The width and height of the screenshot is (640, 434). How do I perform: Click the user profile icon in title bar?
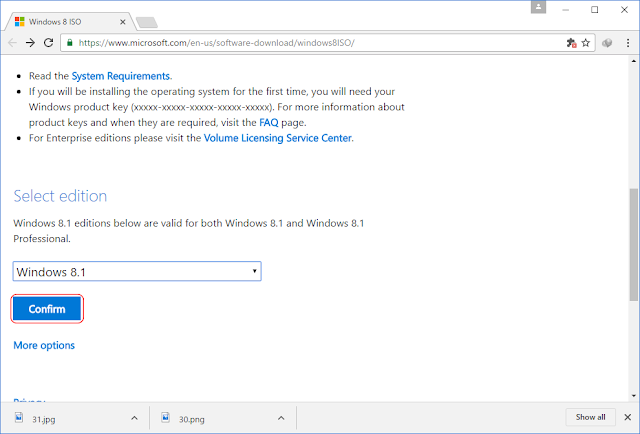(x=538, y=7)
